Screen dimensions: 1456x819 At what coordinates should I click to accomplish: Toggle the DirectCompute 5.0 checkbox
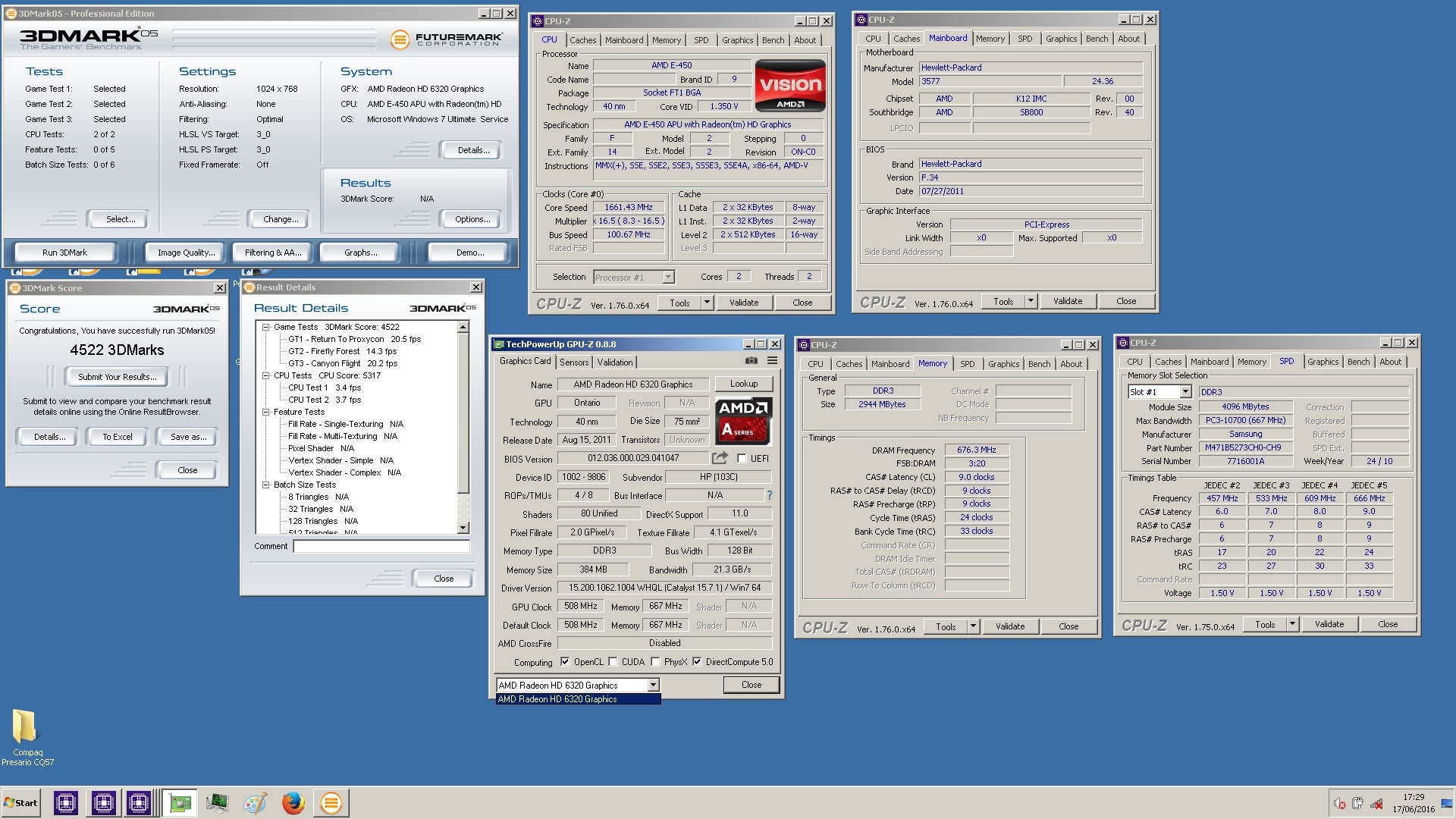coord(697,662)
